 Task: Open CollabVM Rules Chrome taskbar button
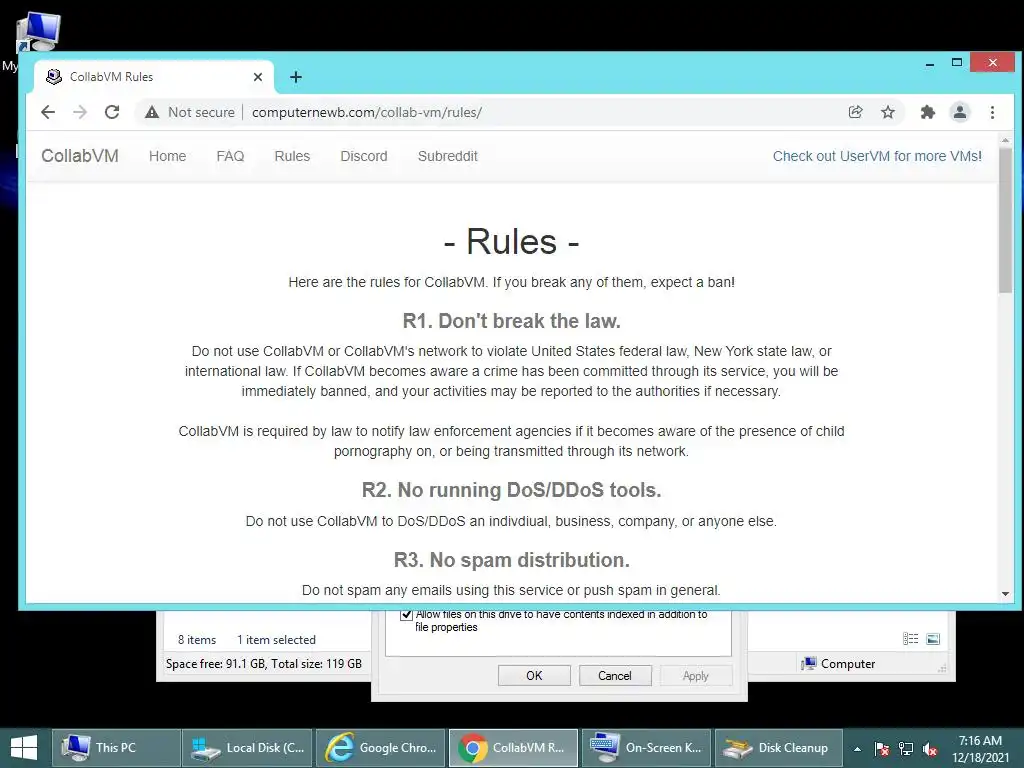pos(513,748)
